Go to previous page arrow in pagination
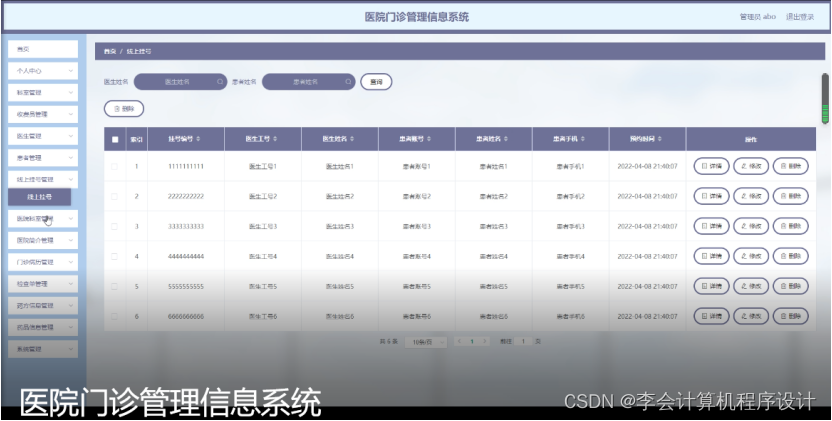This screenshot has width=832, height=421. click(x=459, y=341)
